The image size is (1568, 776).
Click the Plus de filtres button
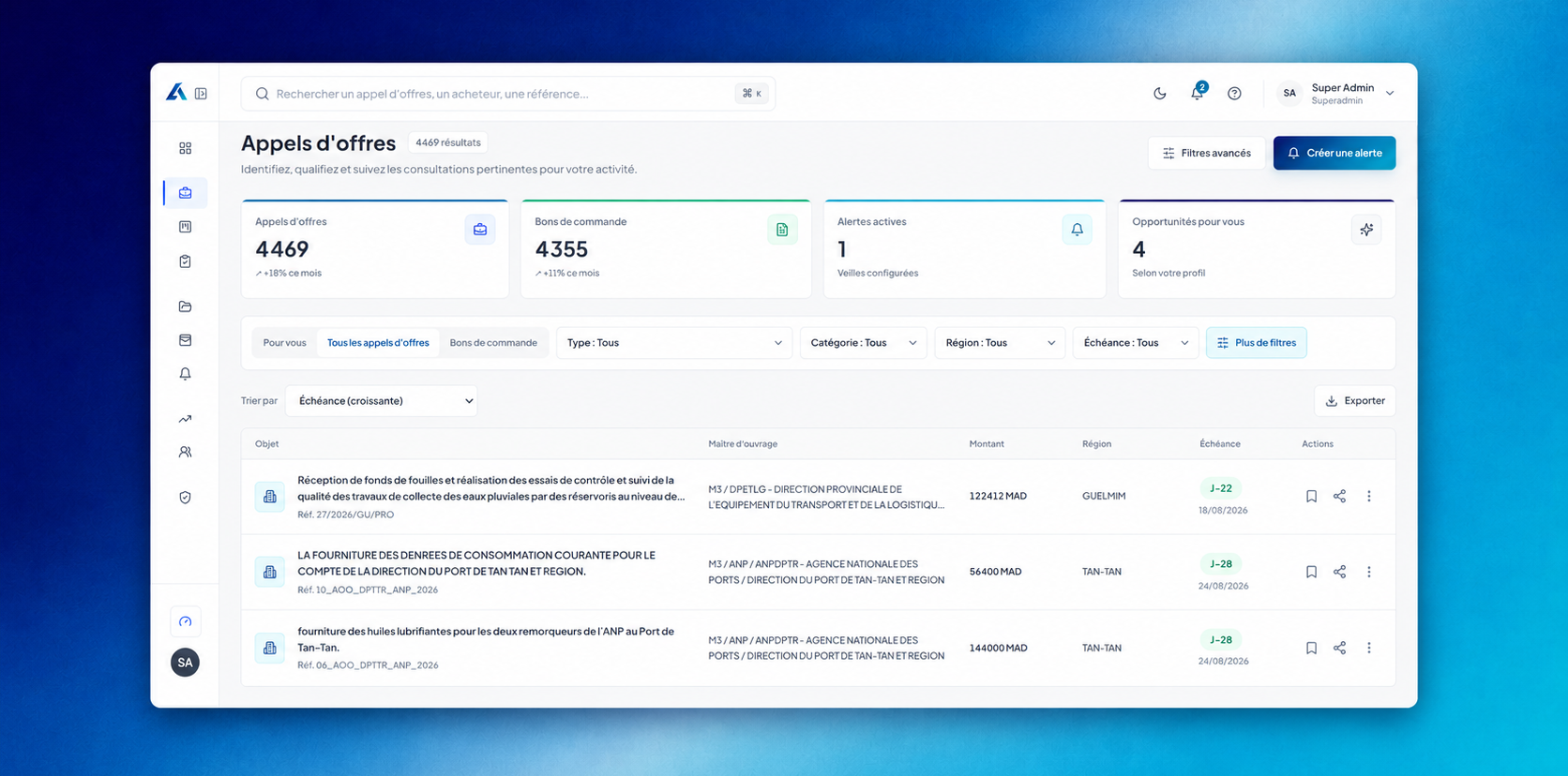click(1257, 343)
